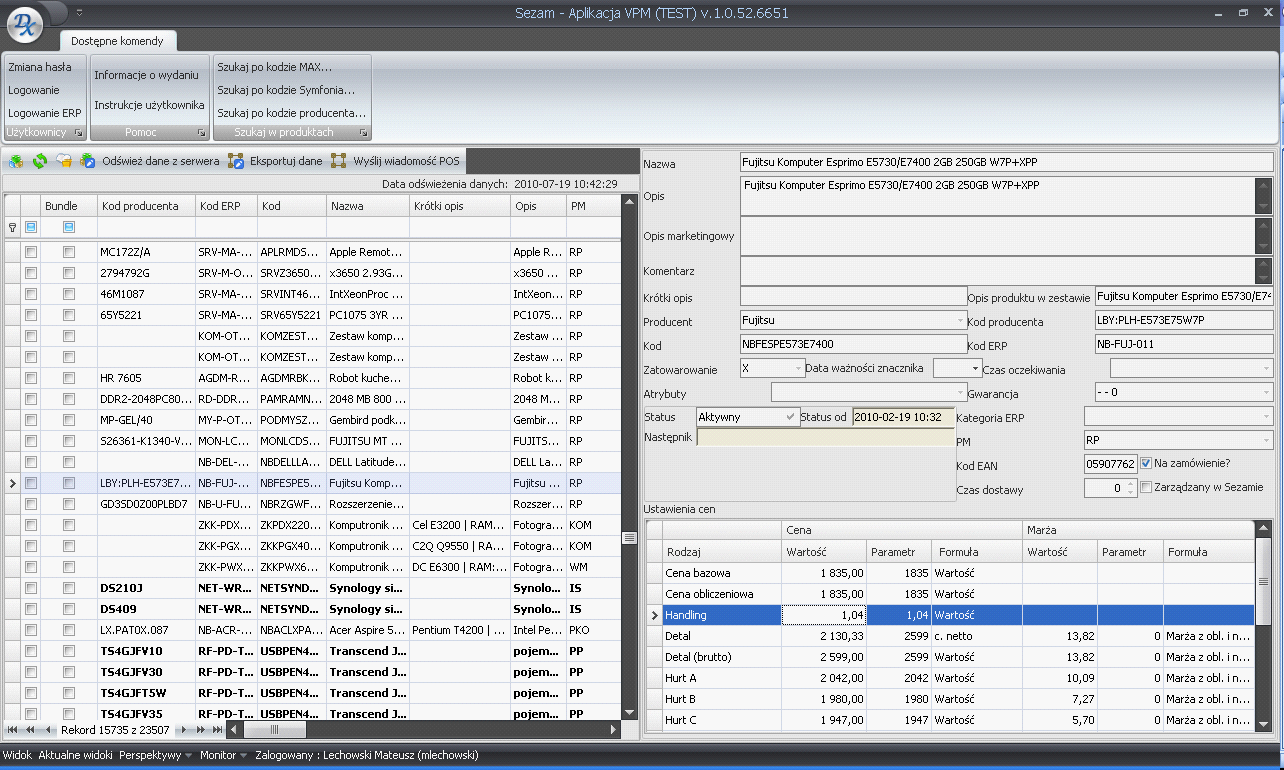Go to previous record in navigator
This screenshot has width=1284, height=770.
[x=48, y=730]
